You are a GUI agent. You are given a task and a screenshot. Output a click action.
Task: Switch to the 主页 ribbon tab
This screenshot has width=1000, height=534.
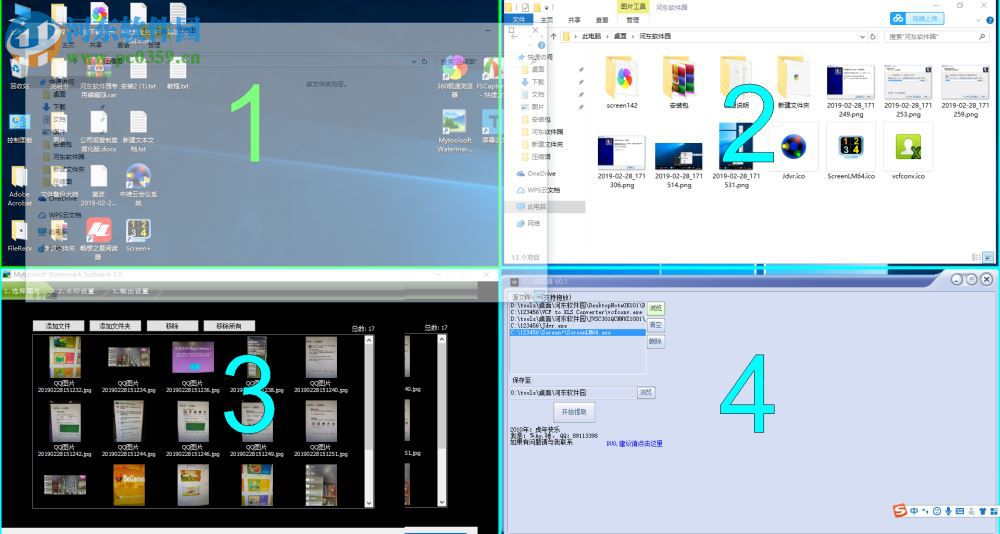click(547, 20)
